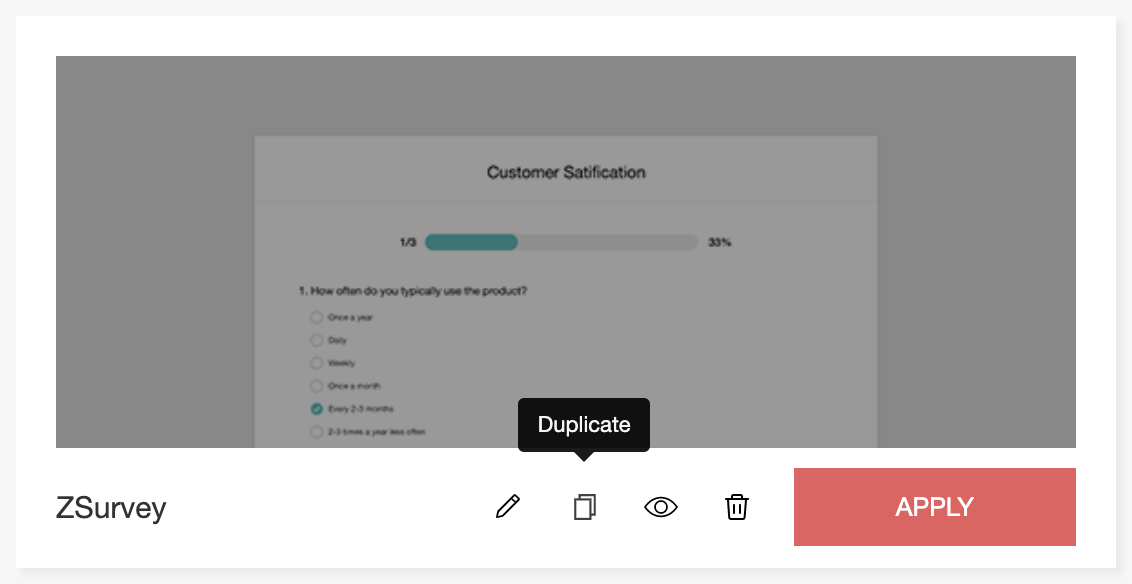
Task: Open the dimmed gray template preview backdrop
Action: pyautogui.click(x=150, y=250)
